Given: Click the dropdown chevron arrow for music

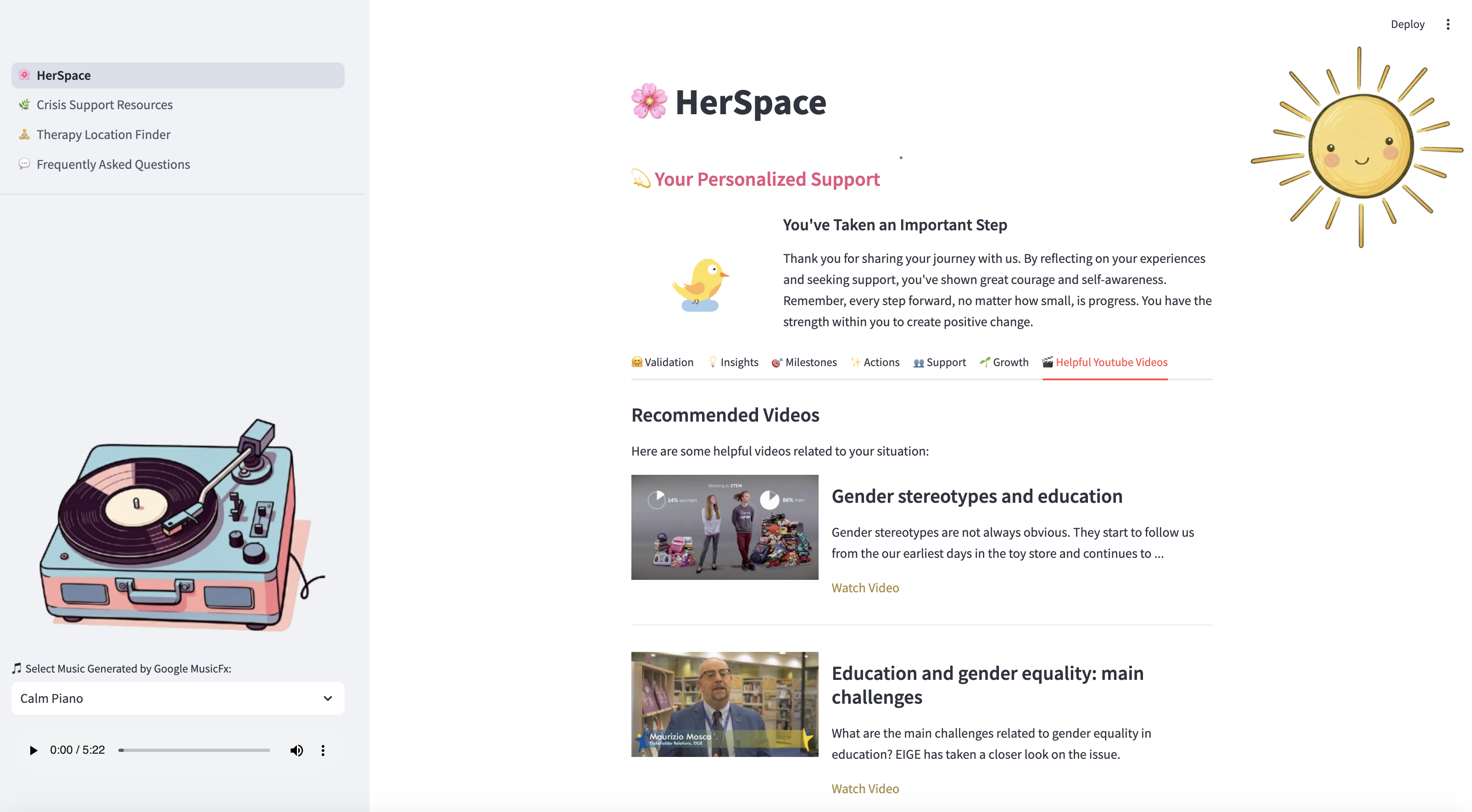Looking at the screenshot, I should coord(328,698).
